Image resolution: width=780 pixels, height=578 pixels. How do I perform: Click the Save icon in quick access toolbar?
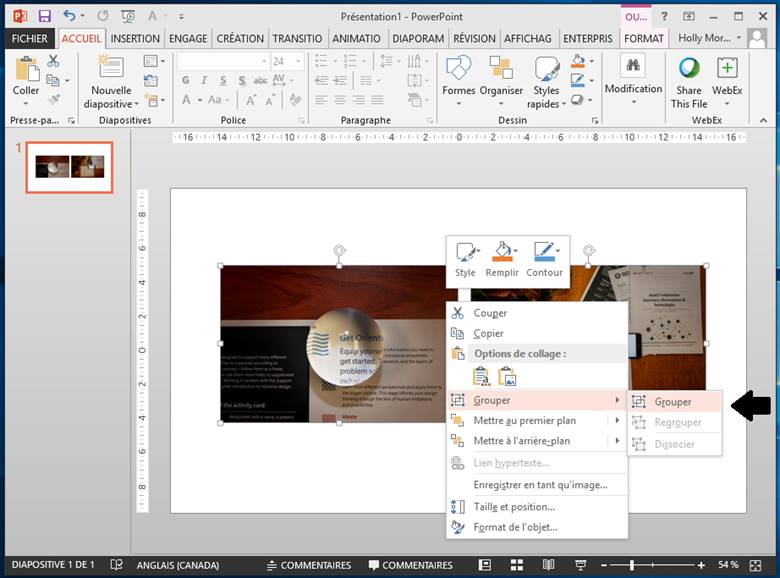[44, 16]
